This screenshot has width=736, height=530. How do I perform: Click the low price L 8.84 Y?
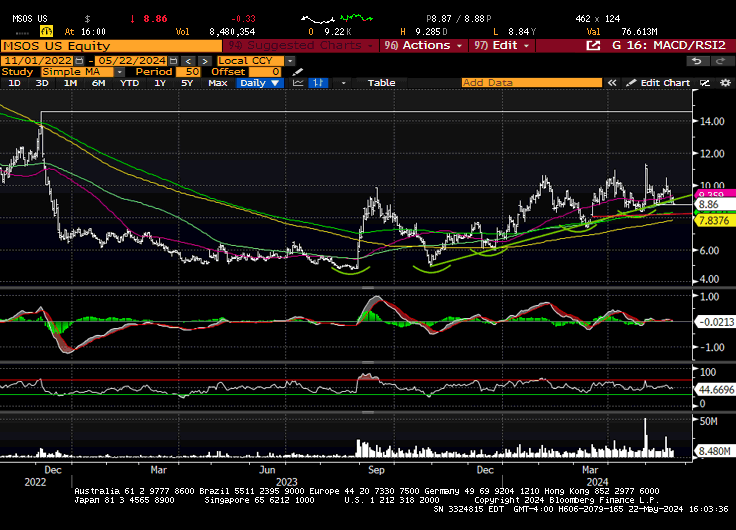[514, 32]
